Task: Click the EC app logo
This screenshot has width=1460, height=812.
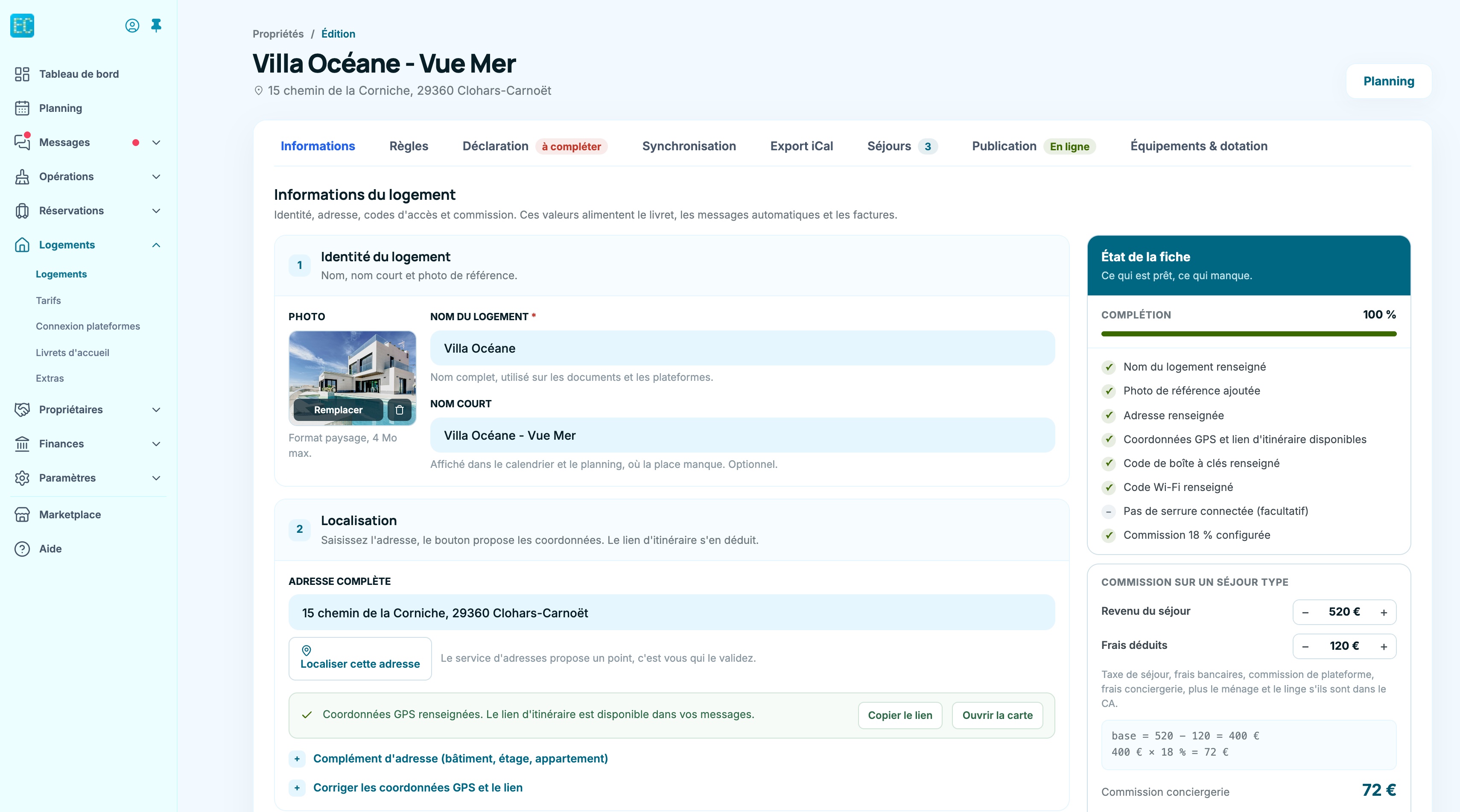Action: pos(22,26)
